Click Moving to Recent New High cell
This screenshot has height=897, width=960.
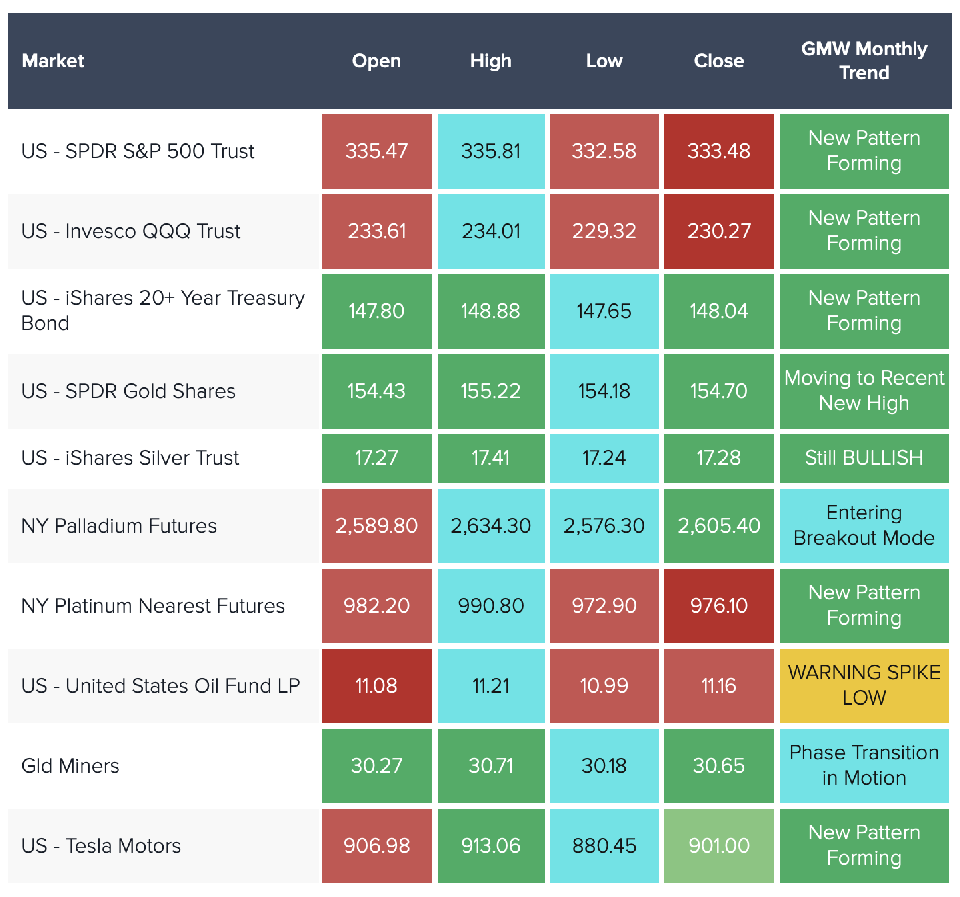click(864, 391)
